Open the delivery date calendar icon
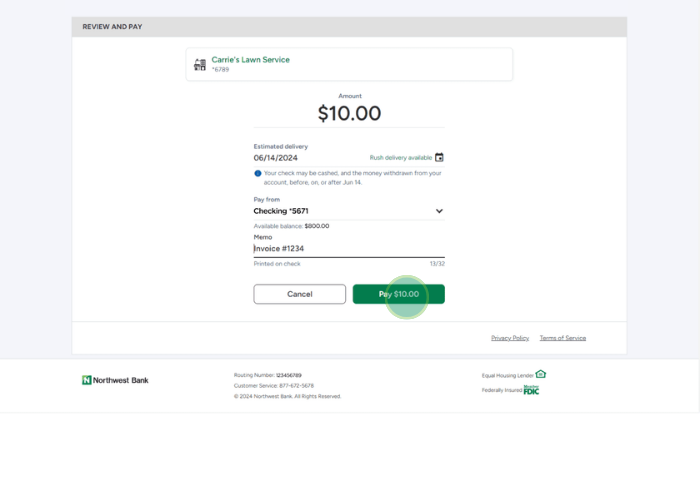This screenshot has height=486, width=700. coord(439,157)
